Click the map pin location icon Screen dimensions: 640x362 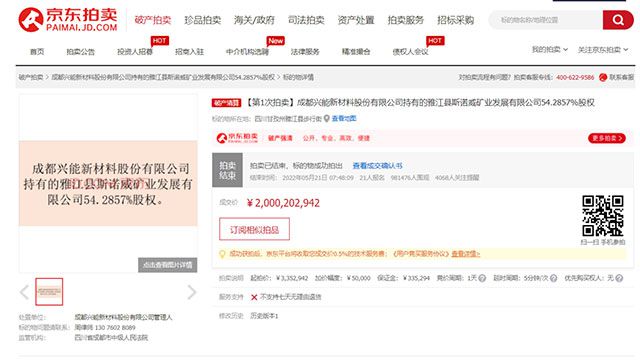[327, 118]
